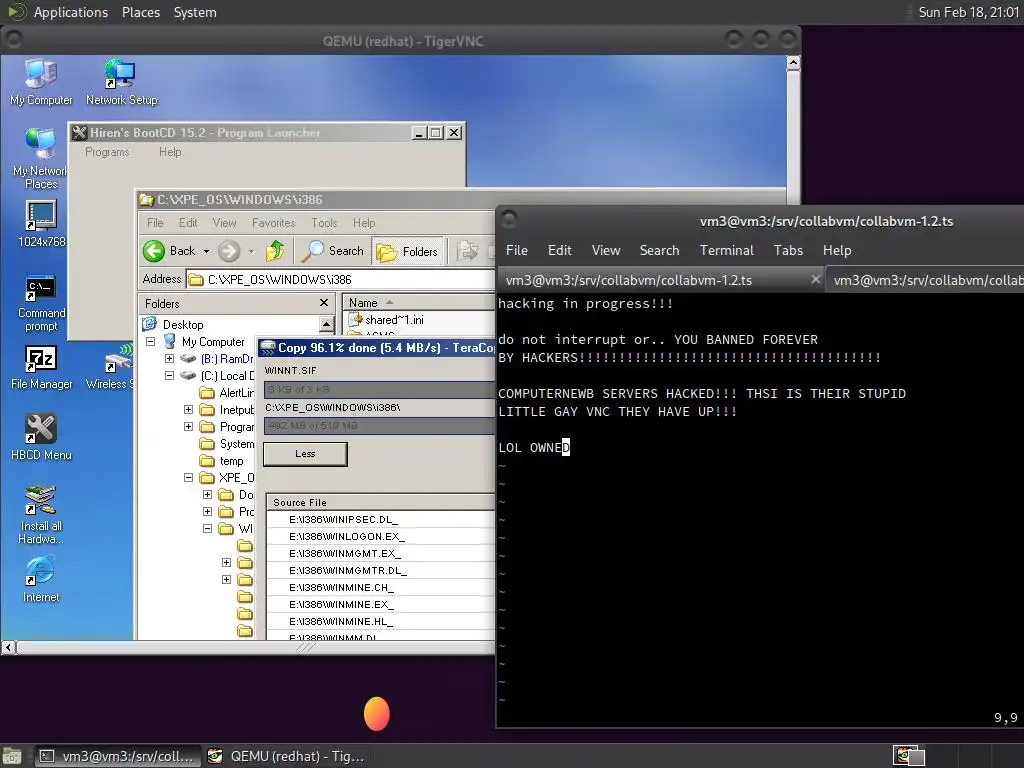1024x768 pixels.
Task: Open Network Setup desktop icon
Action: (121, 82)
